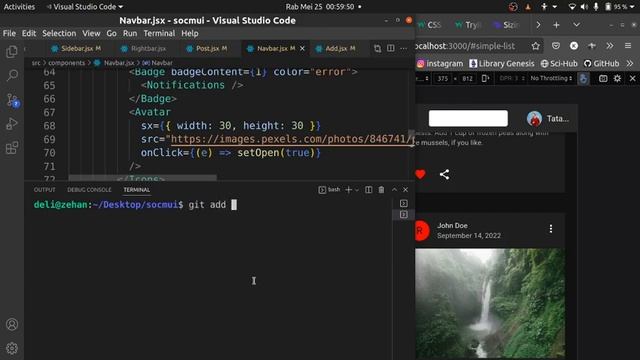Open more tools overflow chevron in Firefox toolbar
The width and height of the screenshot is (640, 360).
[x=609, y=46]
